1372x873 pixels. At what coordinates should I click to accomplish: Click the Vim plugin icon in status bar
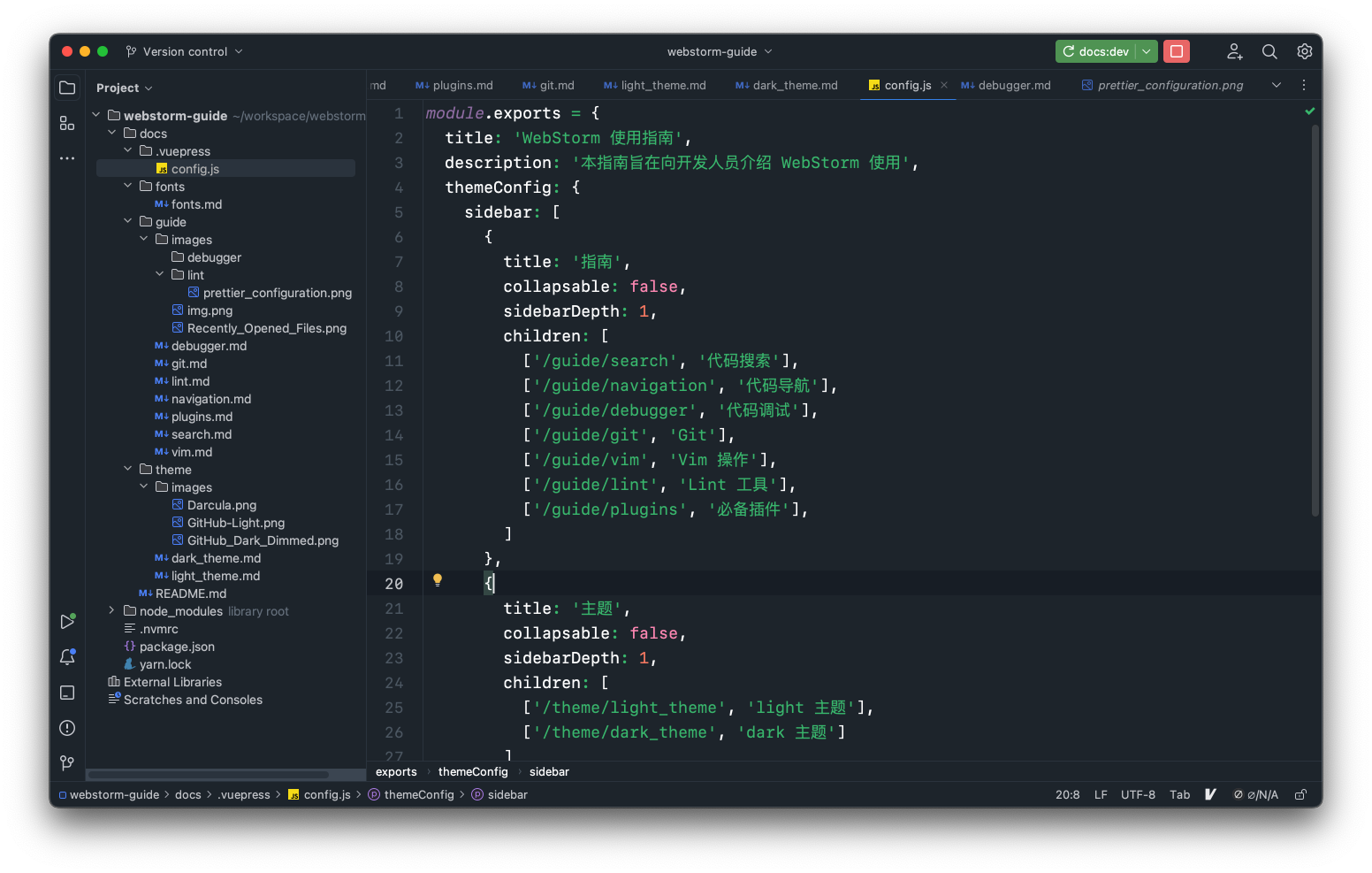[1210, 794]
